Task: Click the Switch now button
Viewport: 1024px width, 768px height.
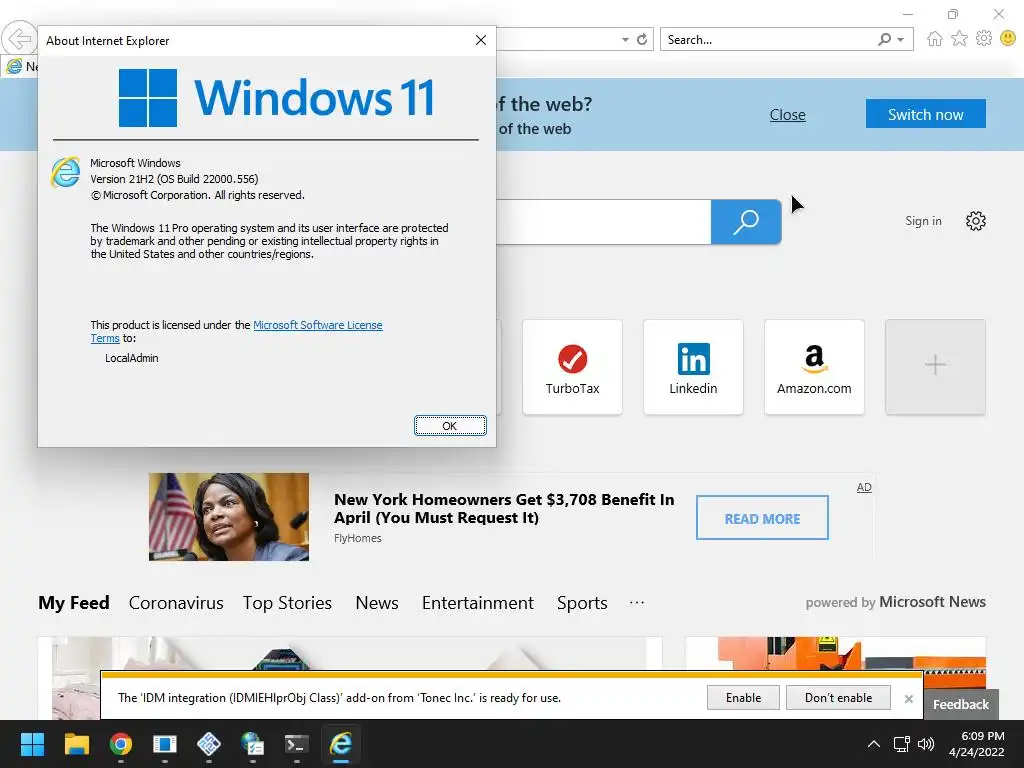Action: tap(925, 114)
